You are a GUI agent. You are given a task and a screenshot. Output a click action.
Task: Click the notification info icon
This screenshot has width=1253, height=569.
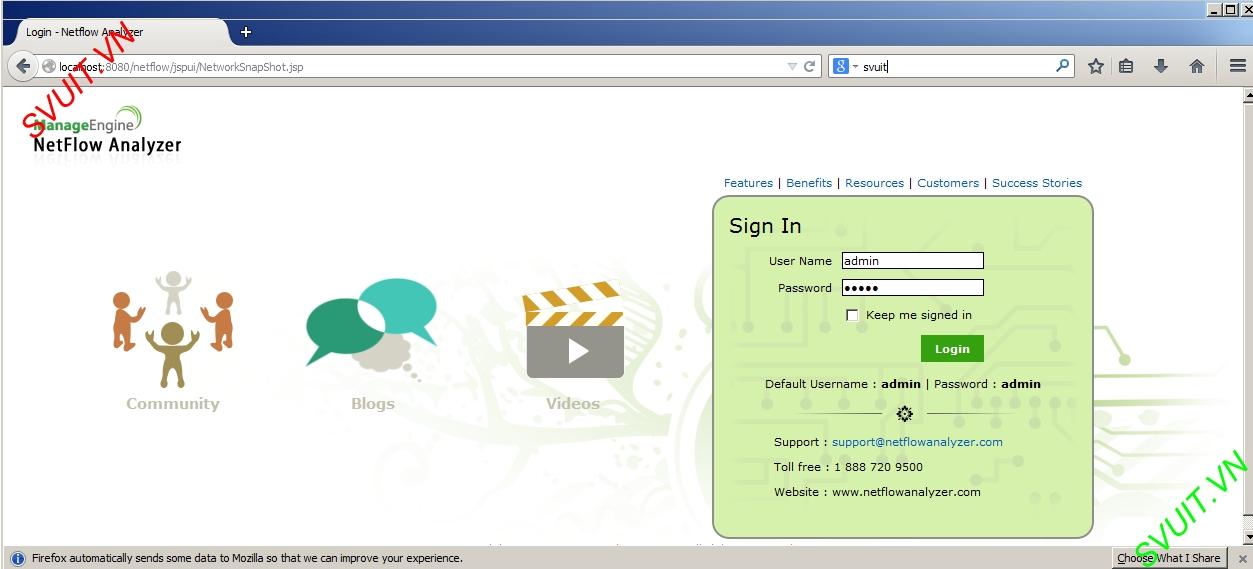tap(18, 558)
